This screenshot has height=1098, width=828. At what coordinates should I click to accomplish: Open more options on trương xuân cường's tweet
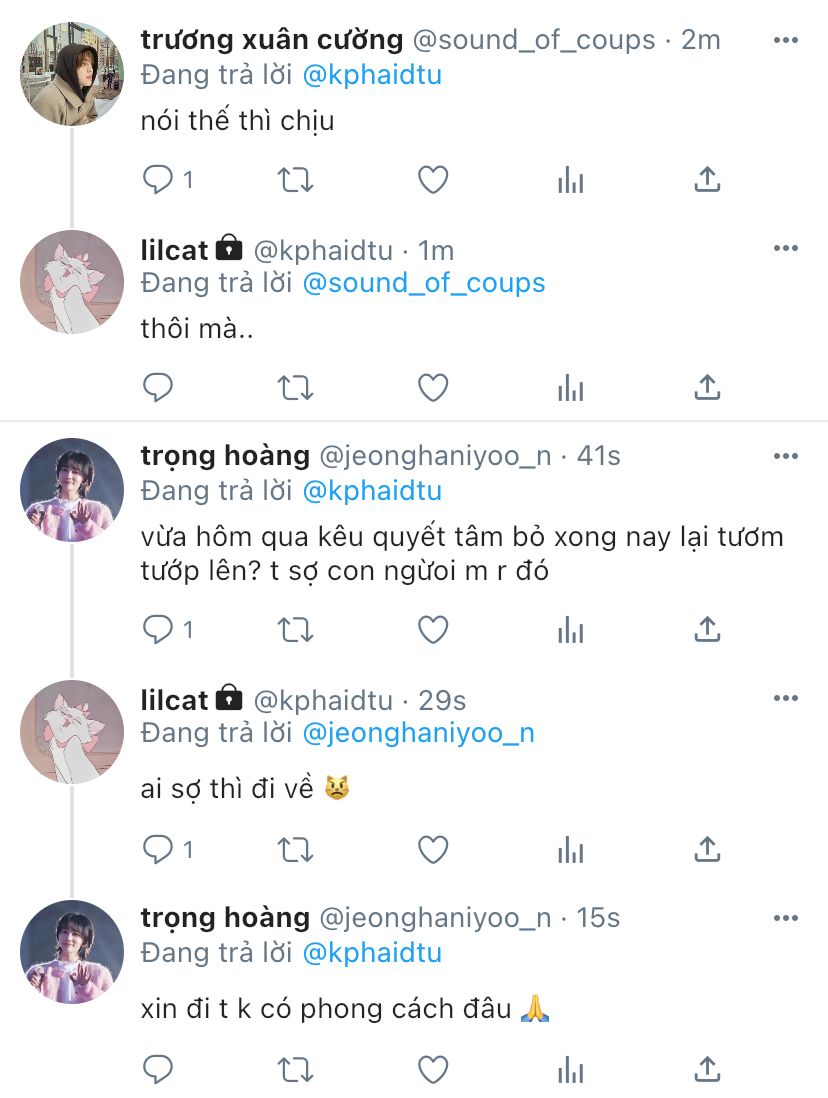pos(786,40)
